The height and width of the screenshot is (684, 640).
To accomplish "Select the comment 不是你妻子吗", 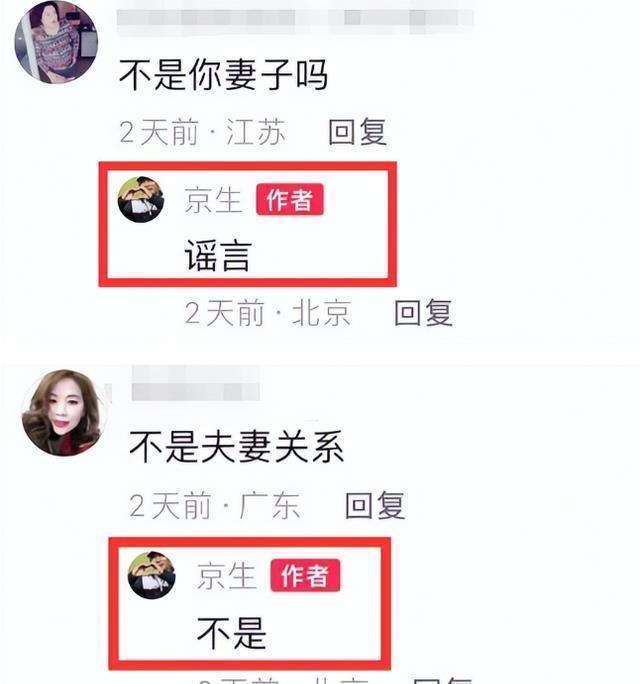I will pos(223,75).
